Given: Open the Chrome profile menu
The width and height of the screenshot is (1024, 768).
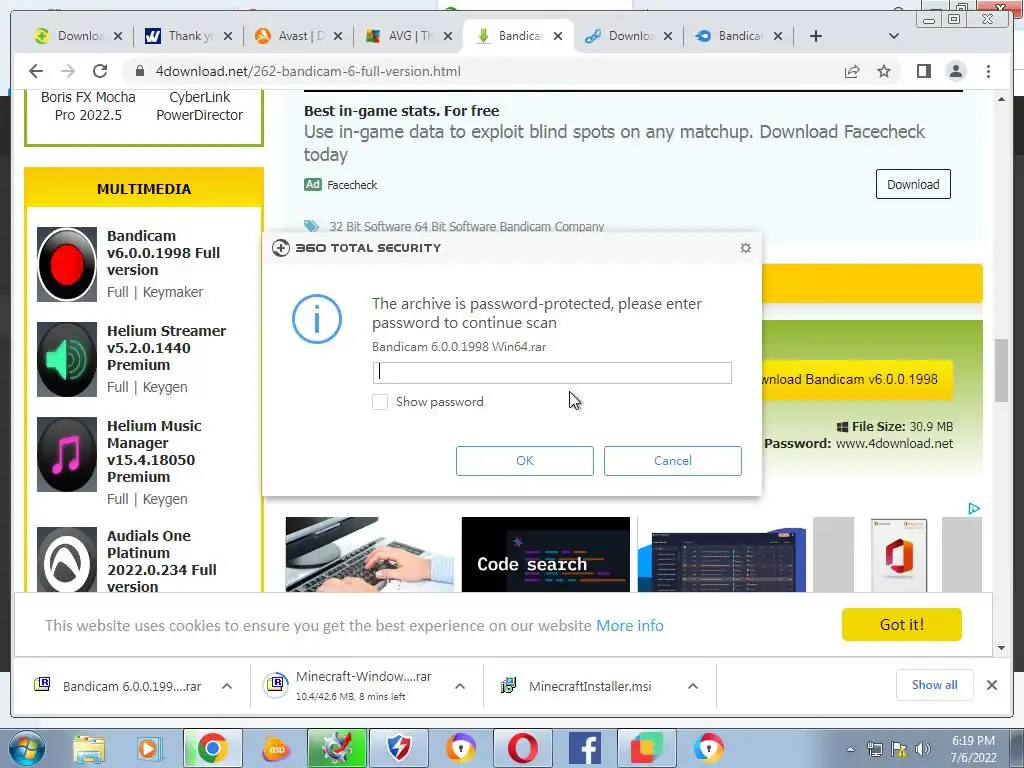Looking at the screenshot, I should [x=955, y=71].
